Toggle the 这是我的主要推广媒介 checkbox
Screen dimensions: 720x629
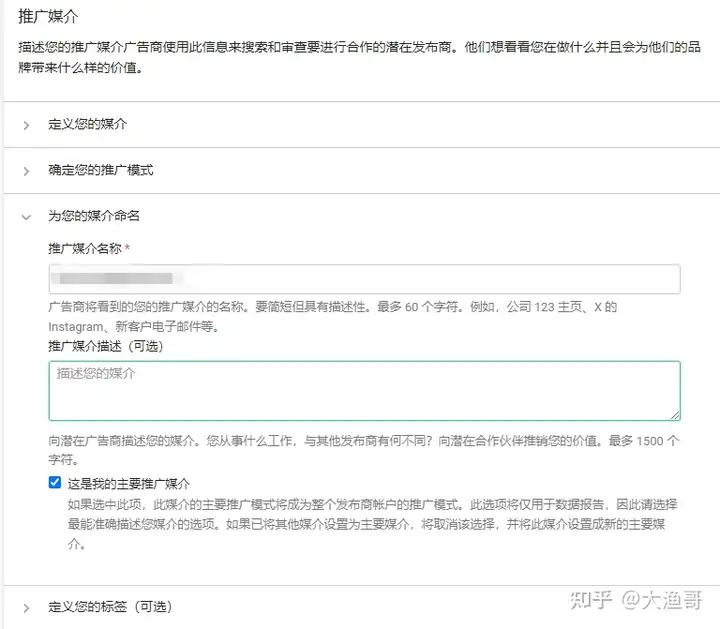[x=55, y=482]
